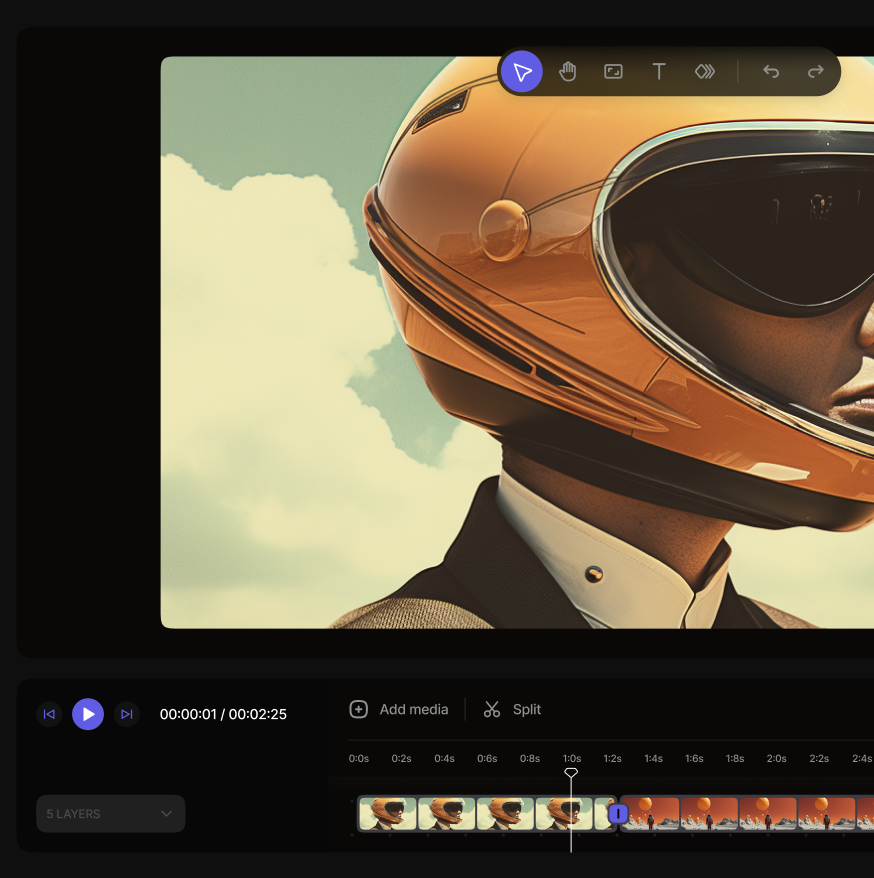Image resolution: width=874 pixels, height=878 pixels.
Task: Open the transitions tool icon
Action: point(704,71)
